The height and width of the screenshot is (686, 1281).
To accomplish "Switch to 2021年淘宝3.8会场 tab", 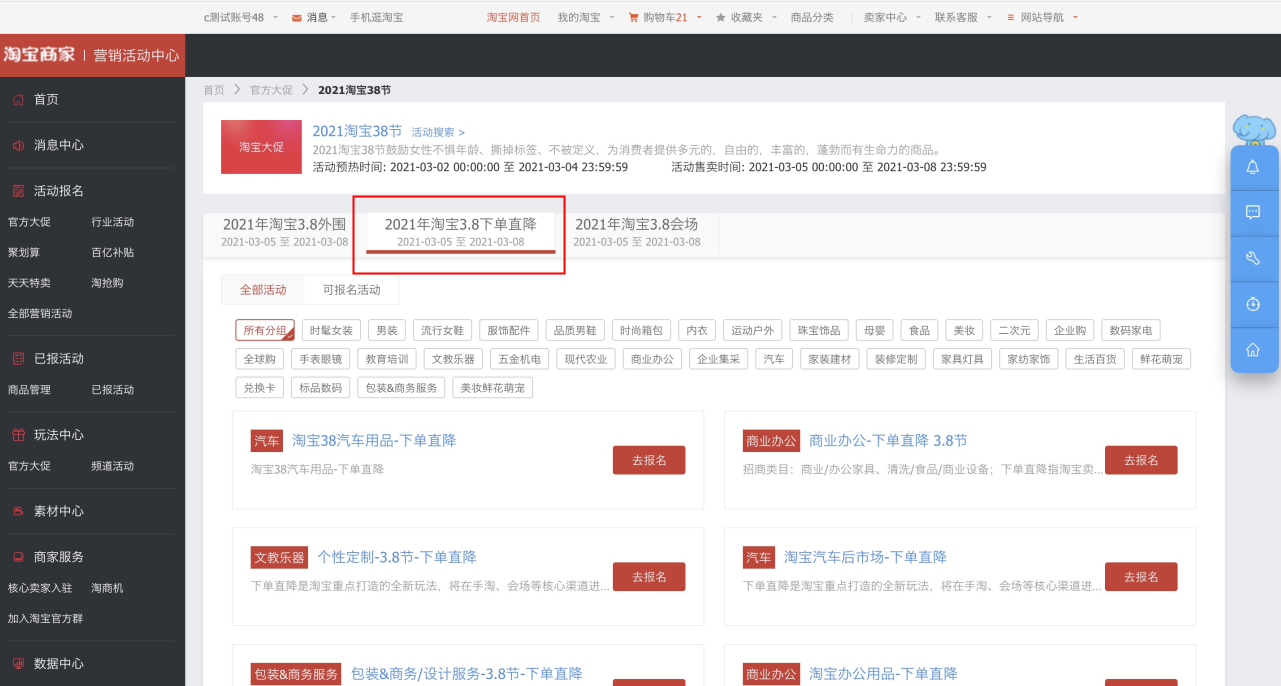I will click(x=636, y=232).
